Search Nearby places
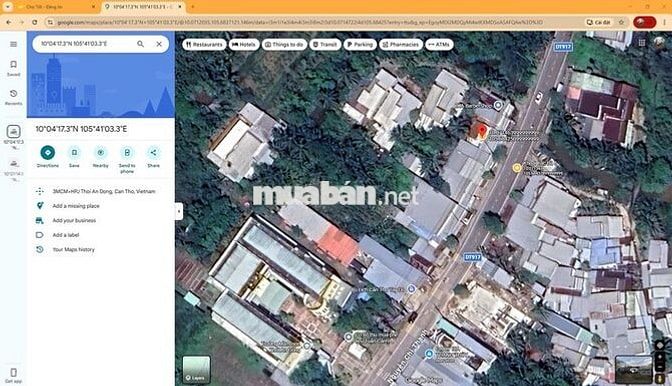The image size is (672, 386). pyautogui.click(x=101, y=157)
